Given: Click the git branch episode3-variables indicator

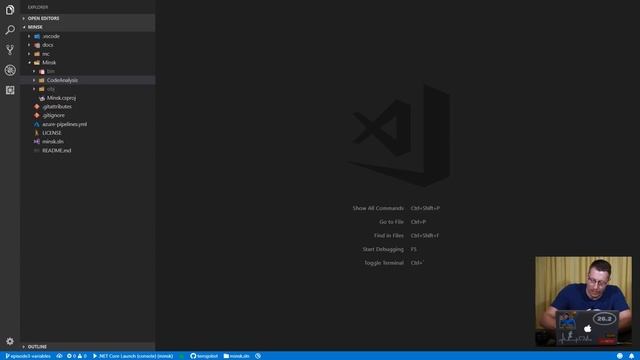Looking at the screenshot, I should [x=28, y=356].
